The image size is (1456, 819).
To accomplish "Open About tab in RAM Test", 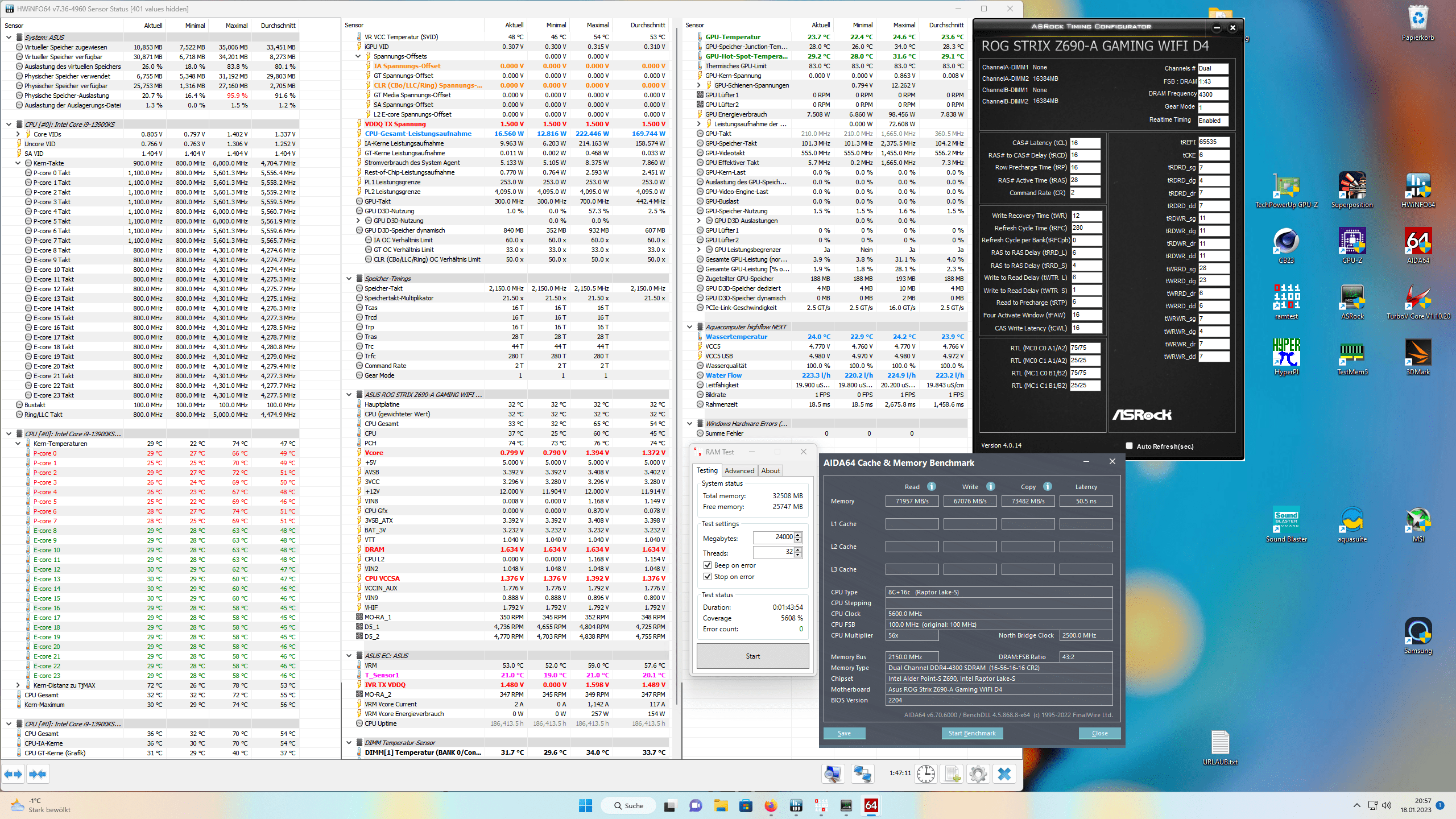I will pyautogui.click(x=770, y=471).
